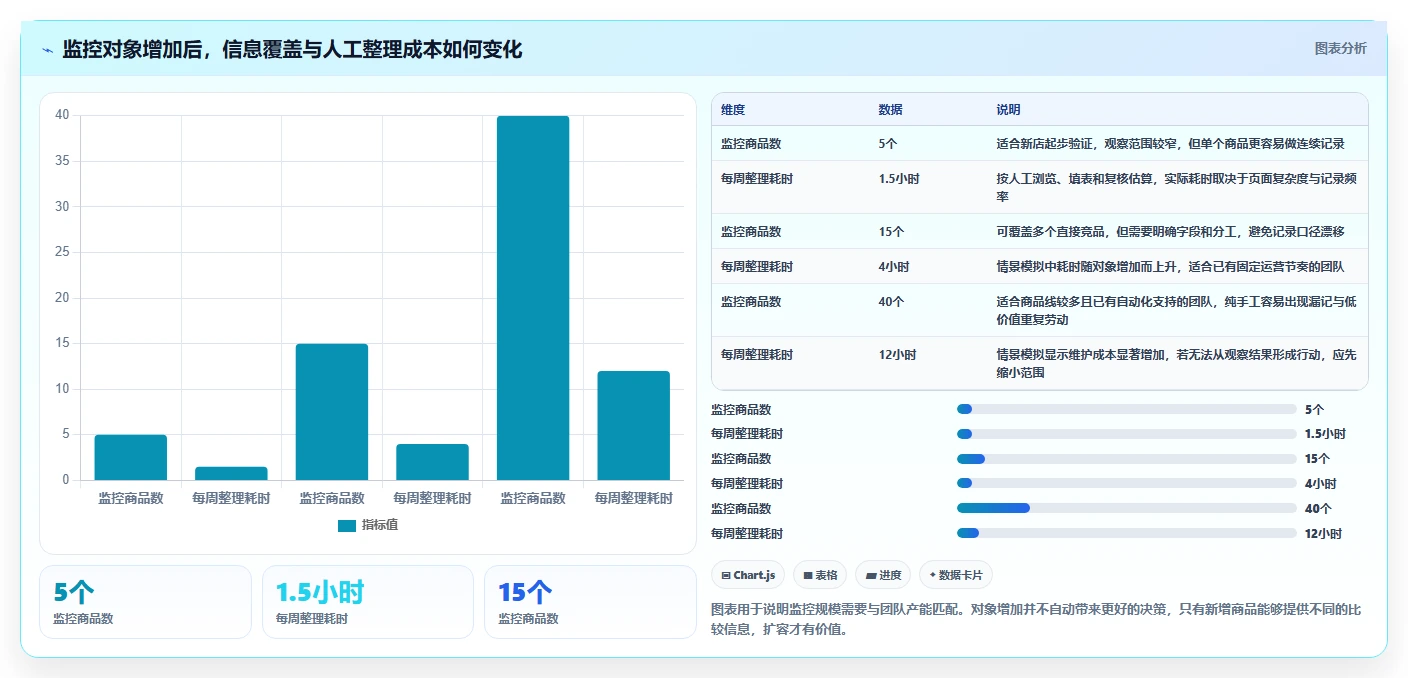Click the description starting 适合新店起步验证
Image resolution: width=1408 pixels, height=678 pixels.
pos(1170,144)
